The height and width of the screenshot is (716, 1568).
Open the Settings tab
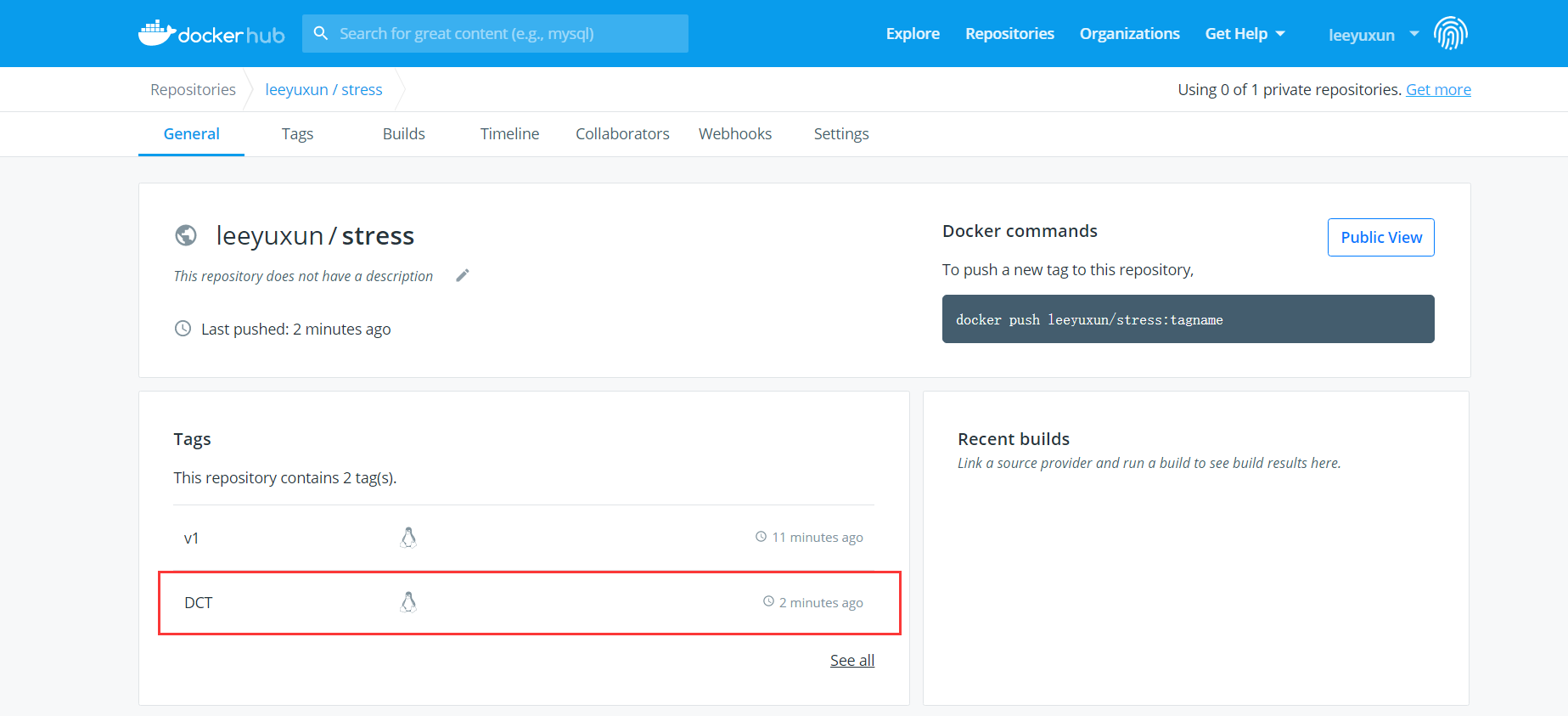pos(841,134)
